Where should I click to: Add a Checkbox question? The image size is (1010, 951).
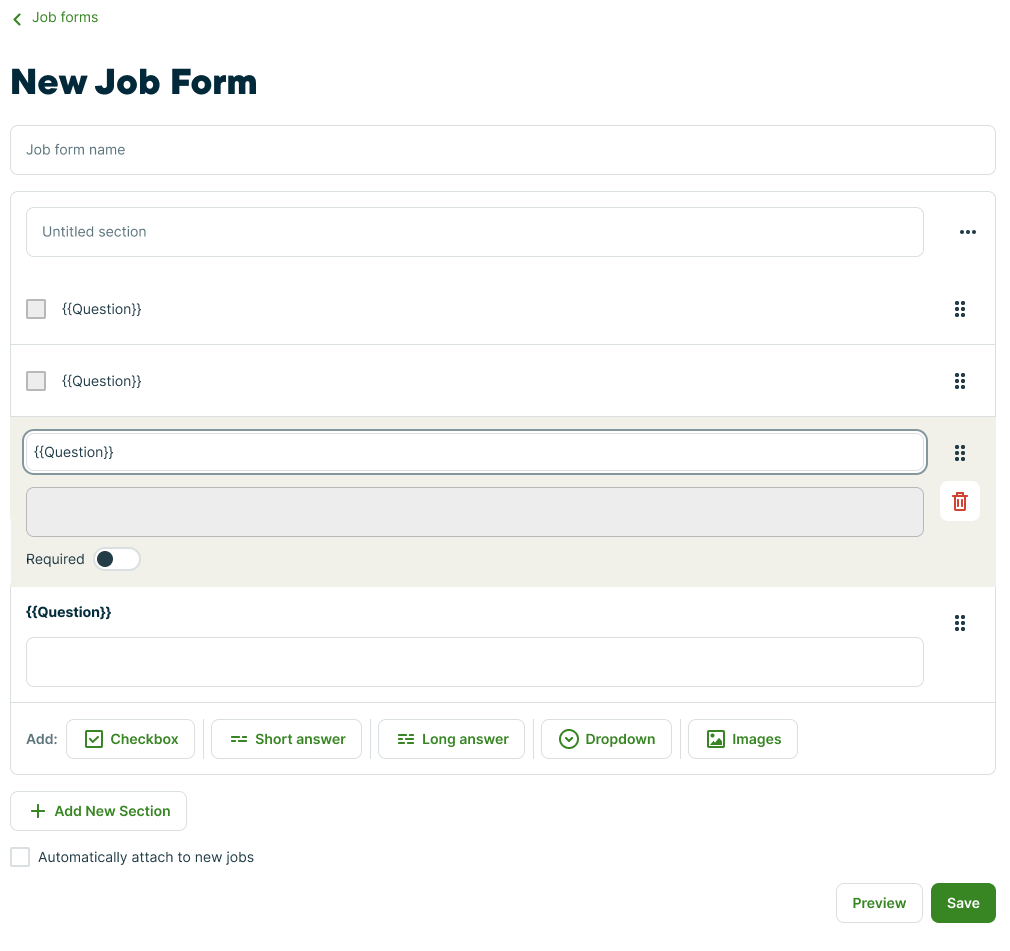click(131, 740)
